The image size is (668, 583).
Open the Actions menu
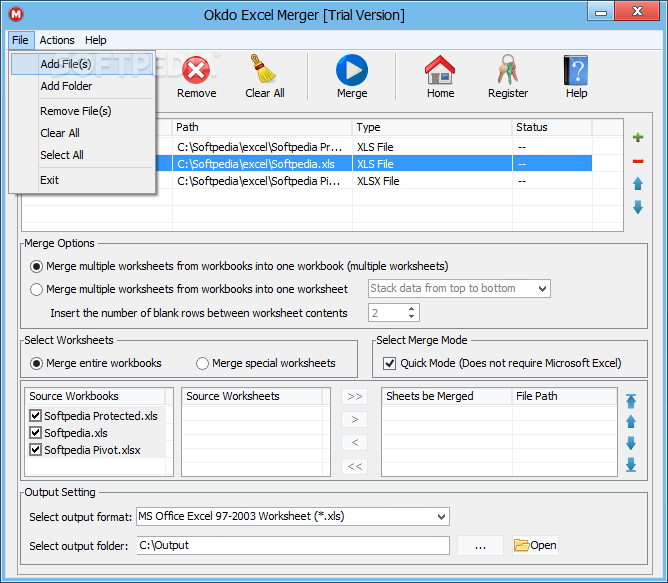[x=57, y=40]
